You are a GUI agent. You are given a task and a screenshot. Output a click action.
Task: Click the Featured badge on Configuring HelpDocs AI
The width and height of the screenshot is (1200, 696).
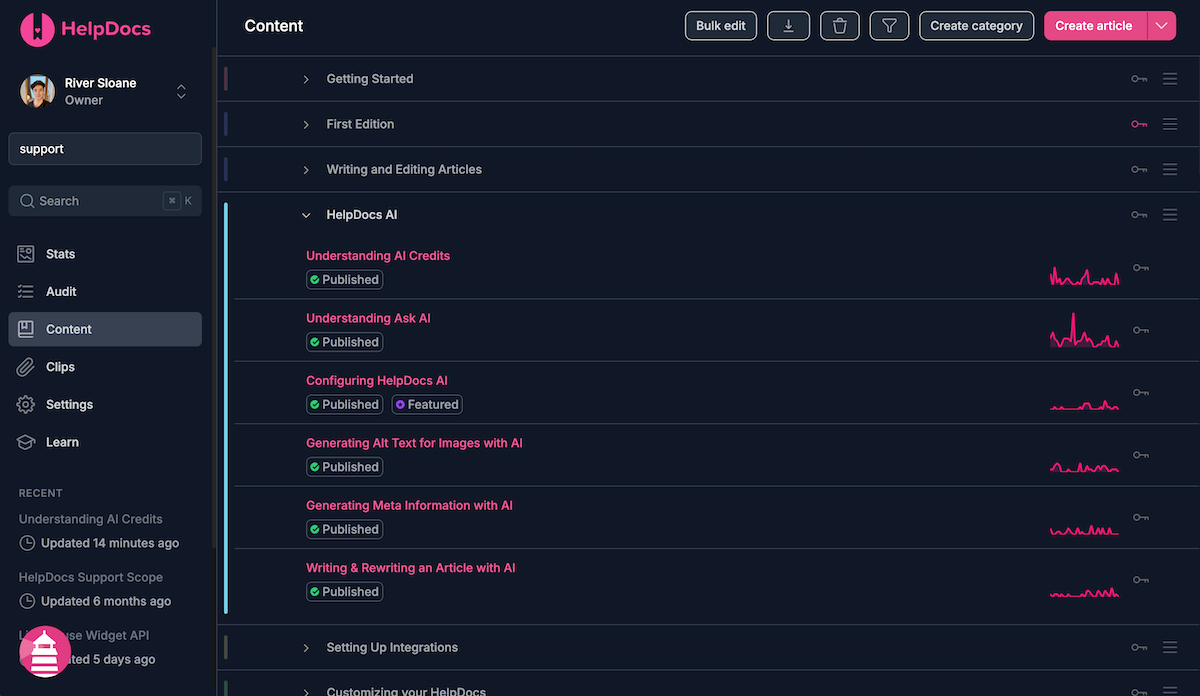(x=427, y=405)
